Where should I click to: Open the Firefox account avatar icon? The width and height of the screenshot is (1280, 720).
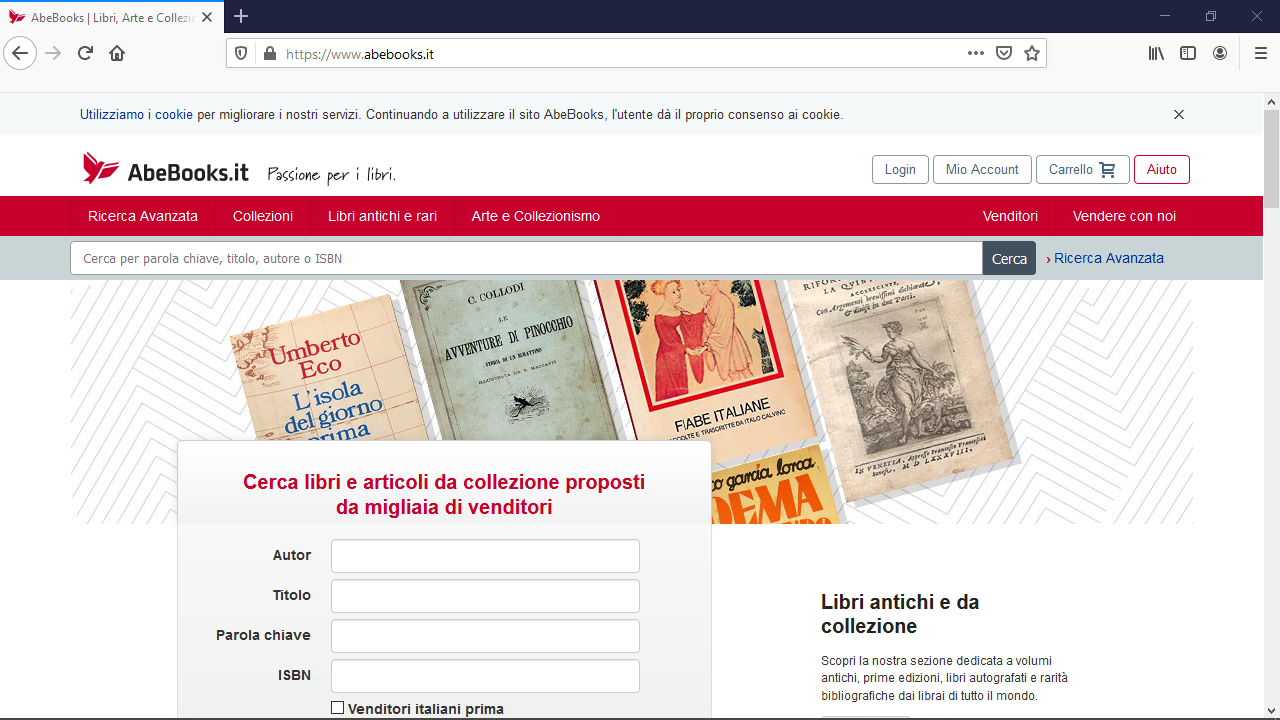tap(1220, 53)
